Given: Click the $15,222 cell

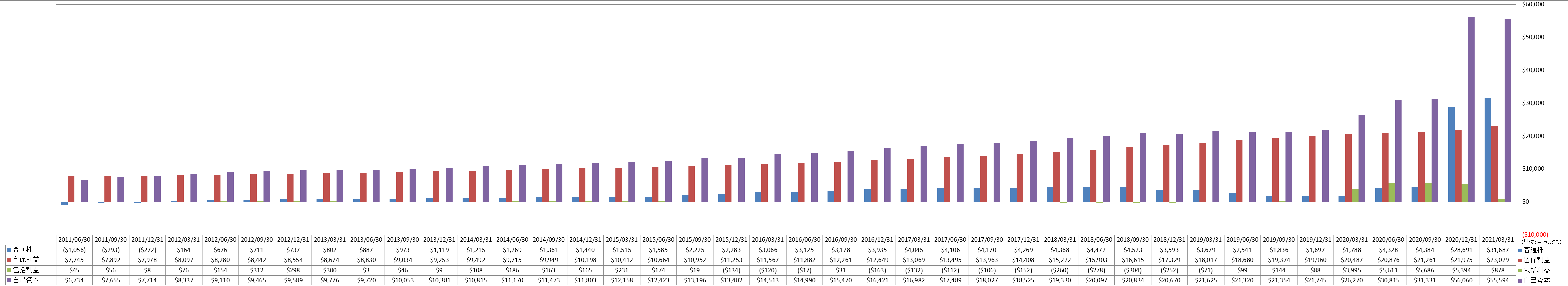Looking at the screenshot, I should coord(1060,260).
